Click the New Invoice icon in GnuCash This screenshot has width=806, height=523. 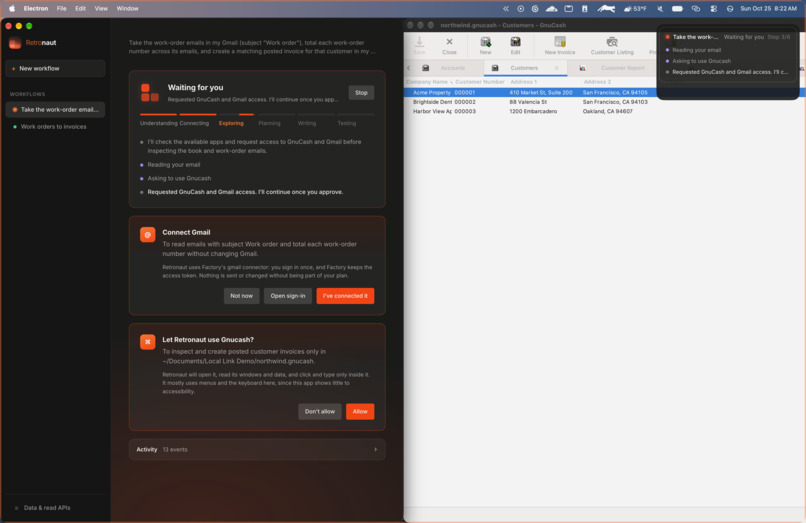[560, 45]
